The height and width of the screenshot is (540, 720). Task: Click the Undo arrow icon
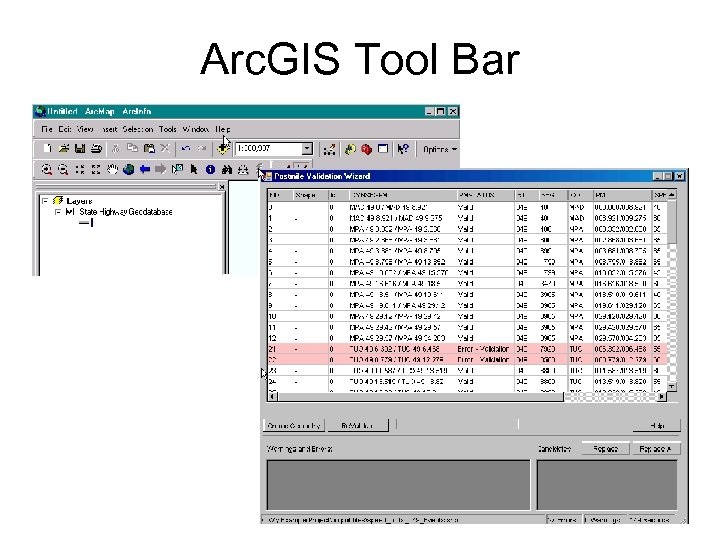186,148
